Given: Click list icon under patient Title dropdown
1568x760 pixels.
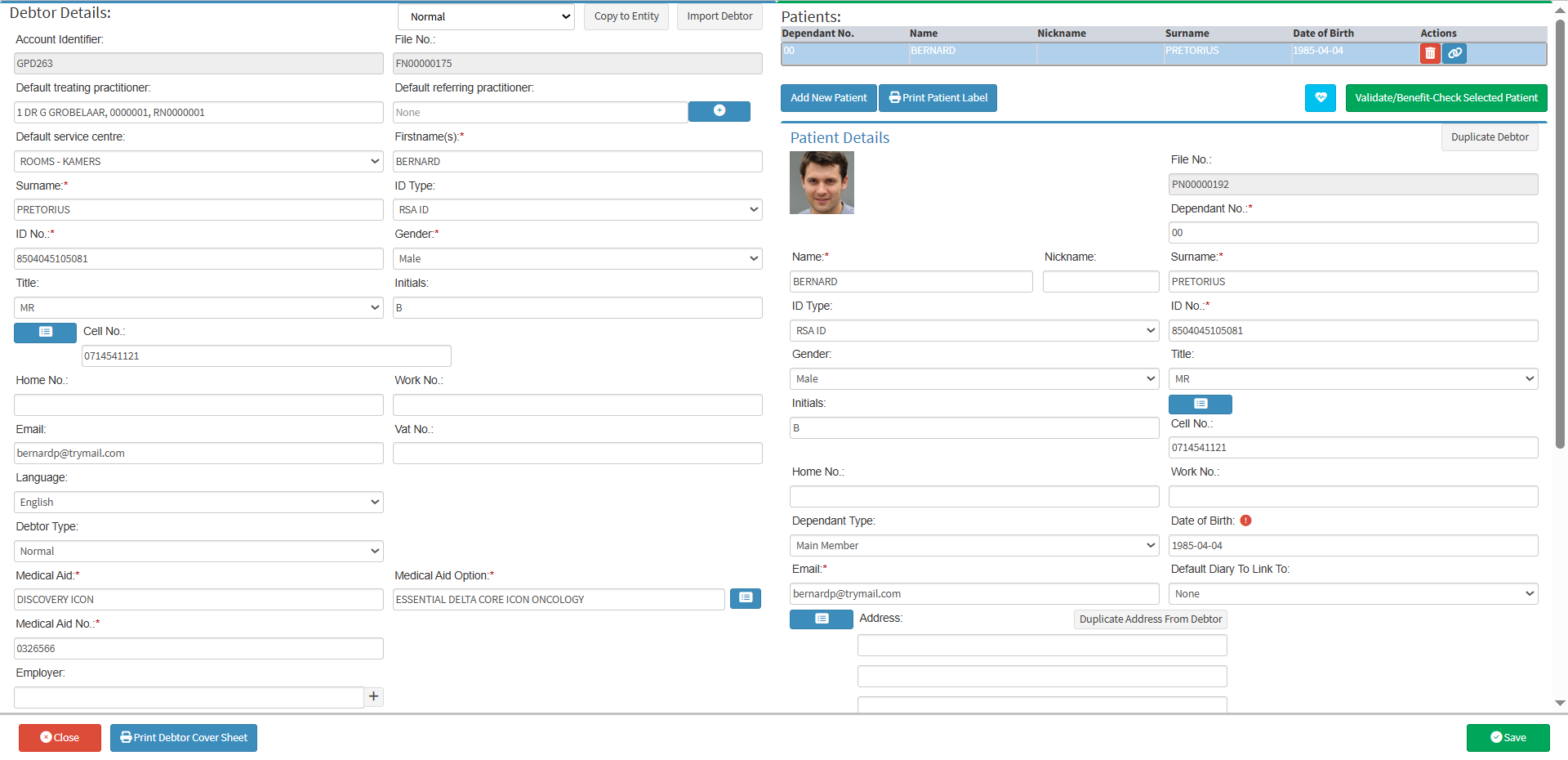Looking at the screenshot, I should coord(1200,404).
